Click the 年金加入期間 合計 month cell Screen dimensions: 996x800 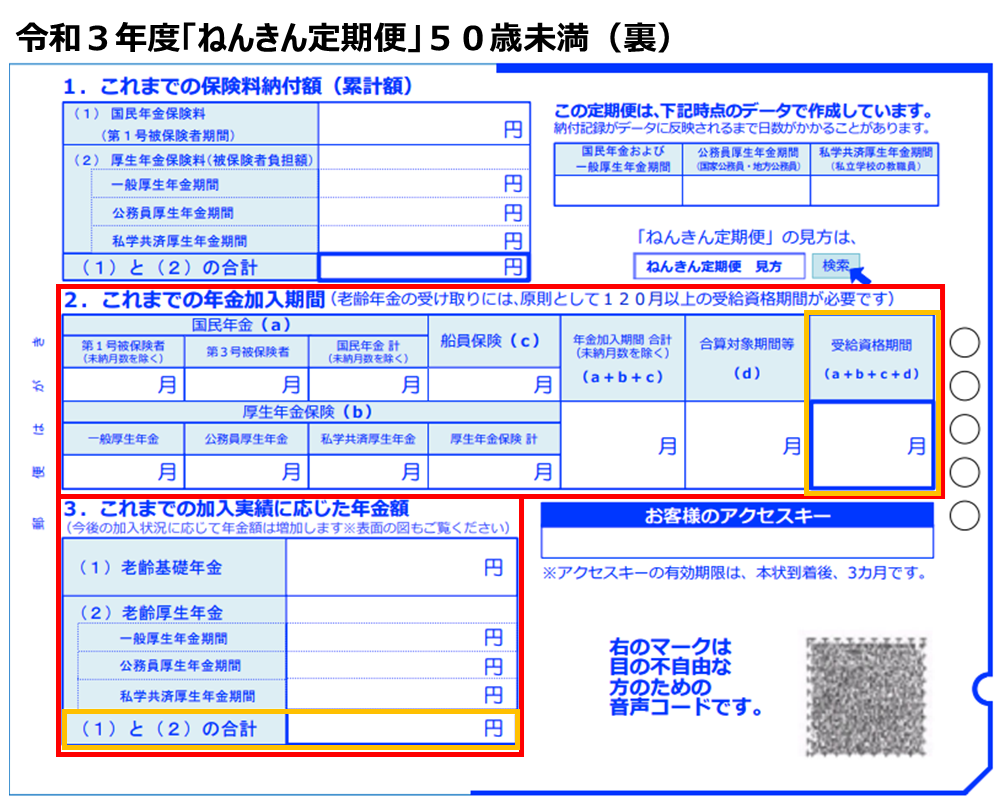(x=622, y=445)
